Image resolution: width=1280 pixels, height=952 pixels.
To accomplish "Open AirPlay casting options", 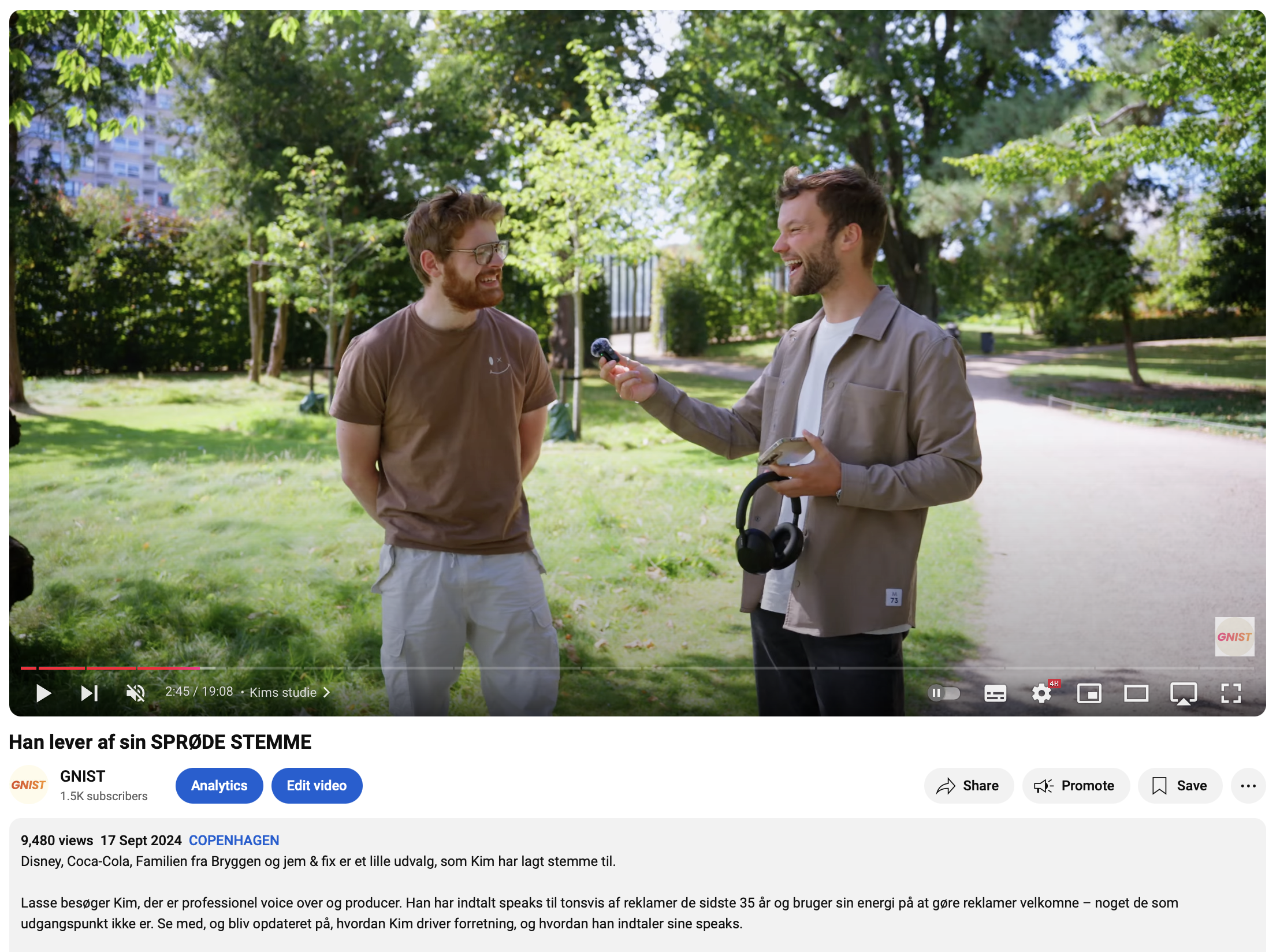I will [x=1184, y=693].
